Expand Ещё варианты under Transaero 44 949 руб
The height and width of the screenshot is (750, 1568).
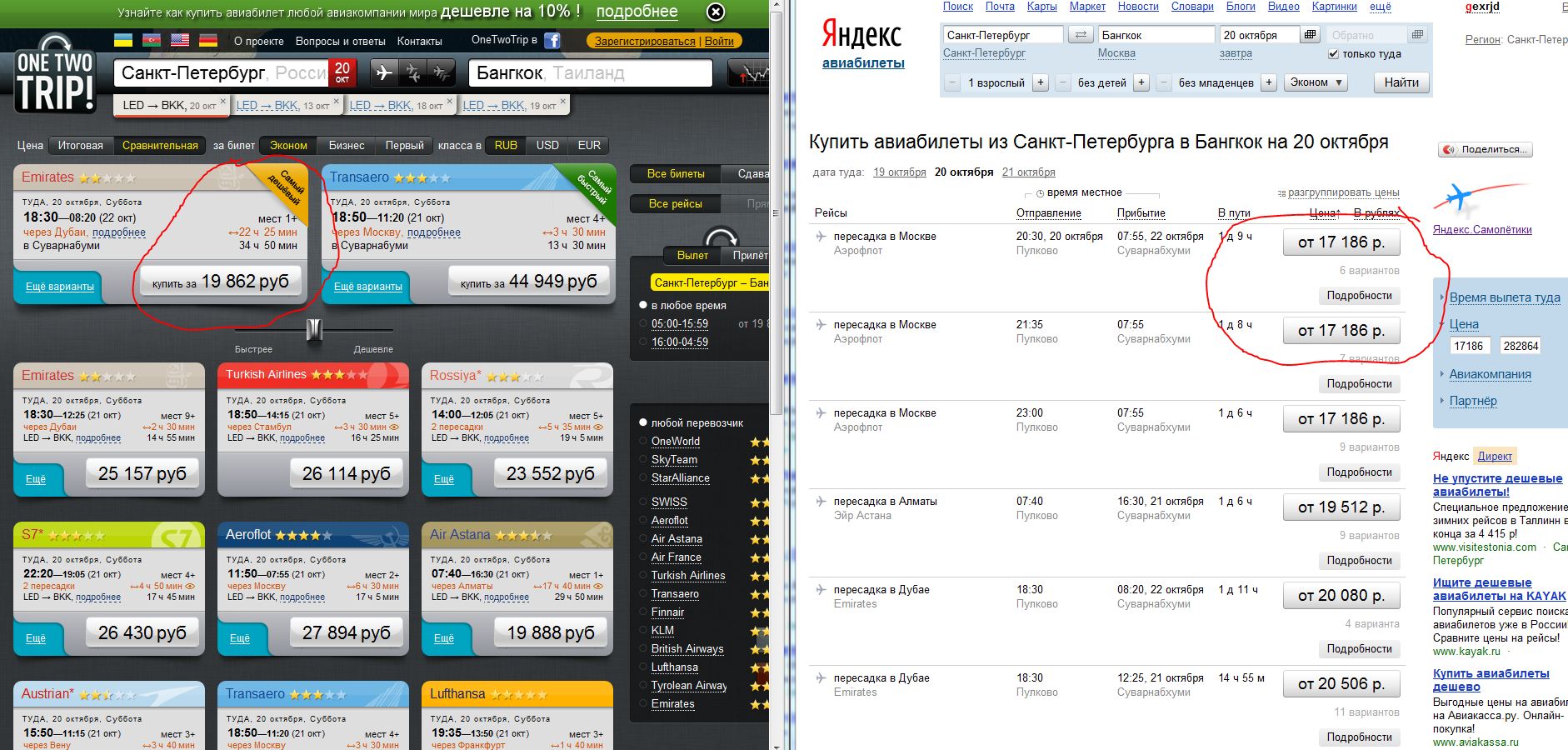pos(368,287)
